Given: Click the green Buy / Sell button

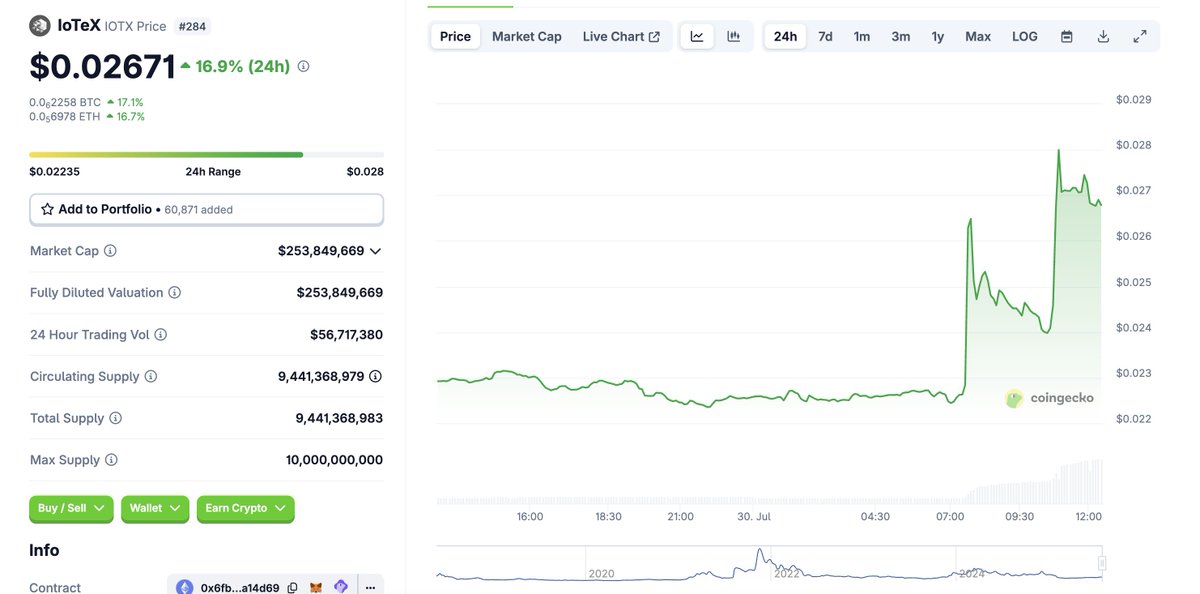Looking at the screenshot, I should coord(70,508).
